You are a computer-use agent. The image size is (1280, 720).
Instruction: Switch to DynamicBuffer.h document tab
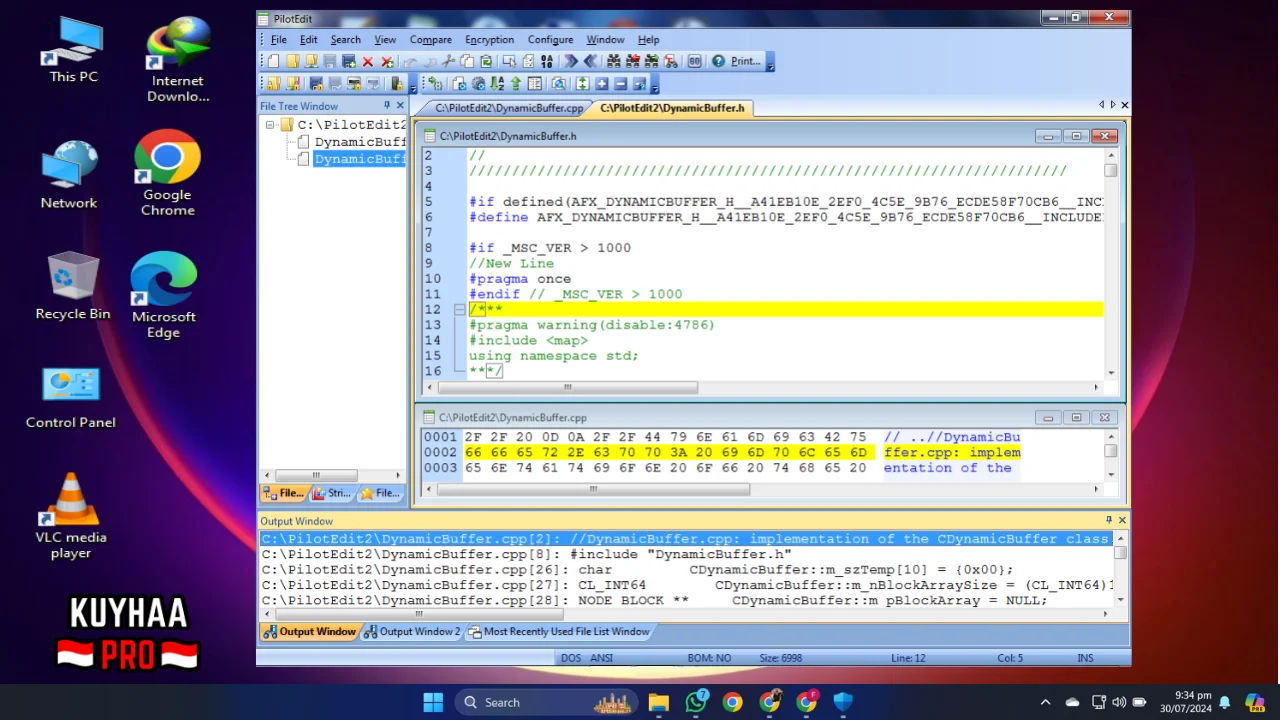pyautogui.click(x=672, y=107)
